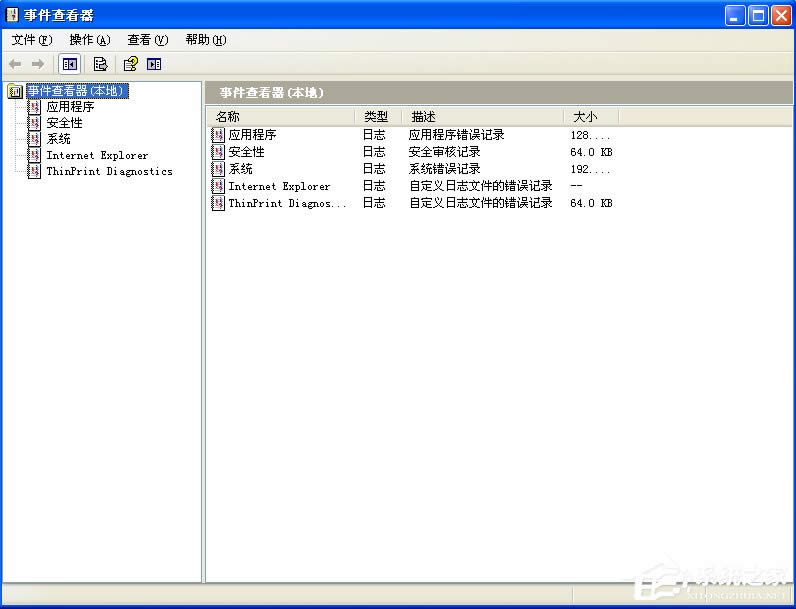
Task: Select 安全性 log in the left tree
Action: pos(64,123)
